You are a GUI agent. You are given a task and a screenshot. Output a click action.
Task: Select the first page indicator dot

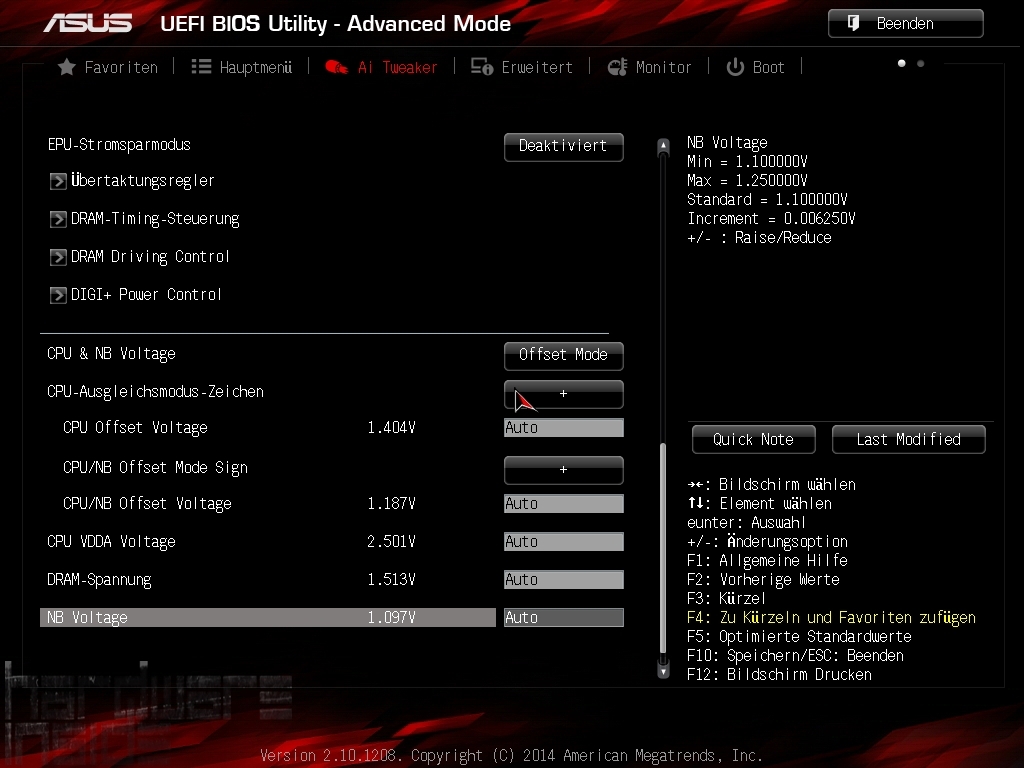tap(902, 63)
